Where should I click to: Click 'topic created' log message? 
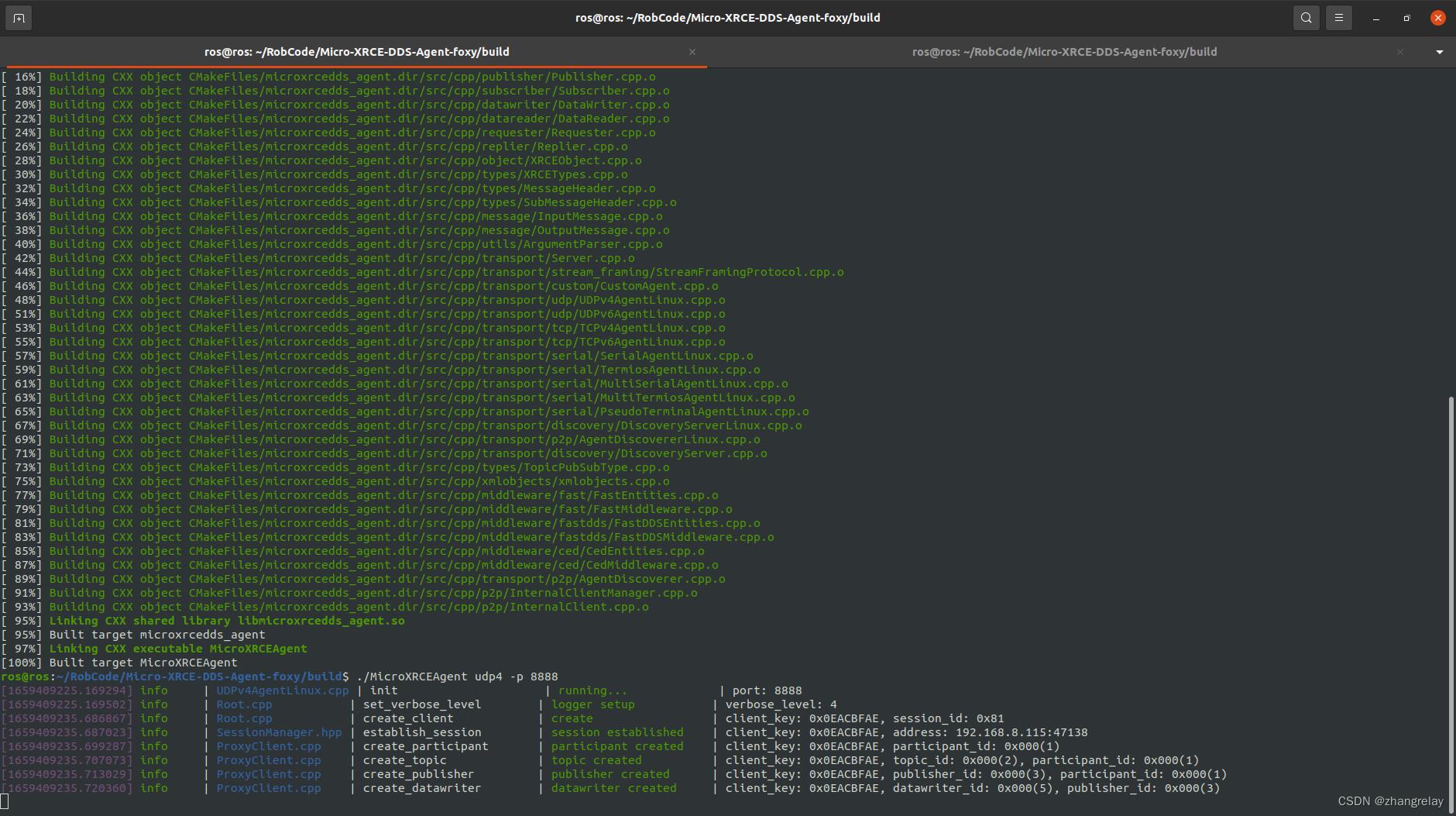[x=596, y=760]
